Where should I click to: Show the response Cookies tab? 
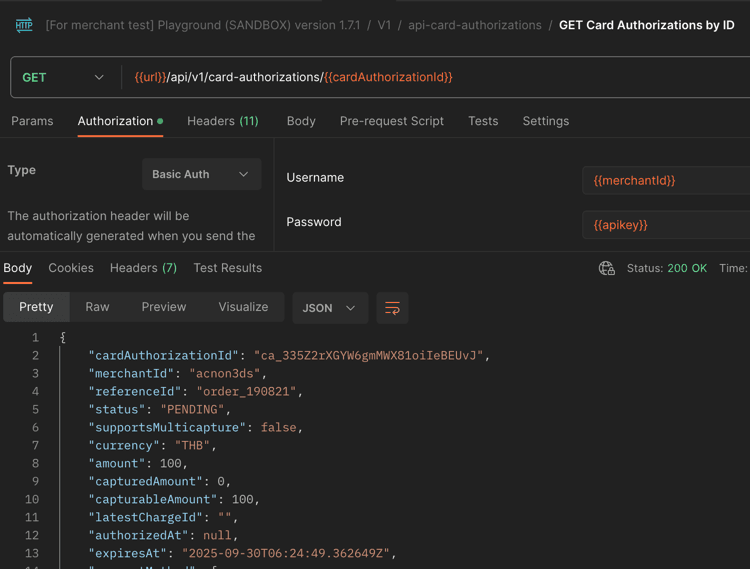pos(71,268)
